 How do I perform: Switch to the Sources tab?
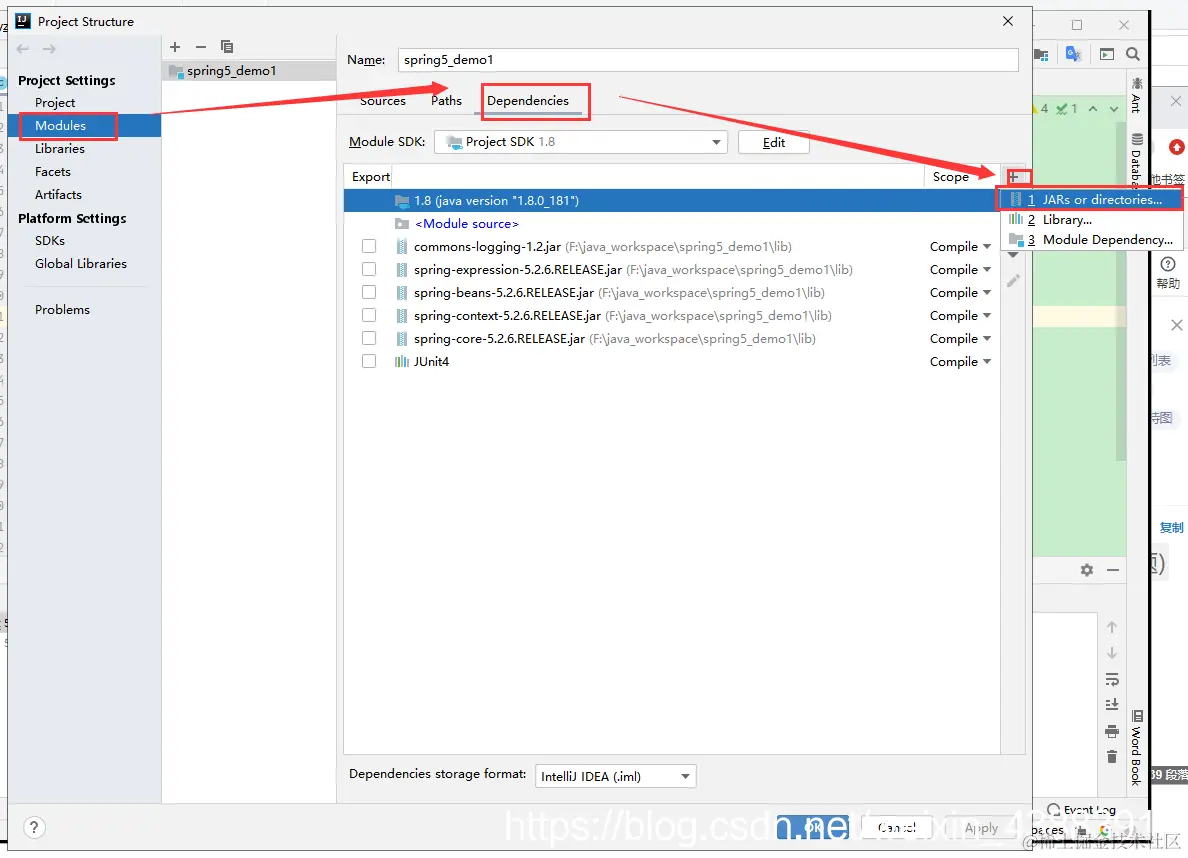click(383, 101)
